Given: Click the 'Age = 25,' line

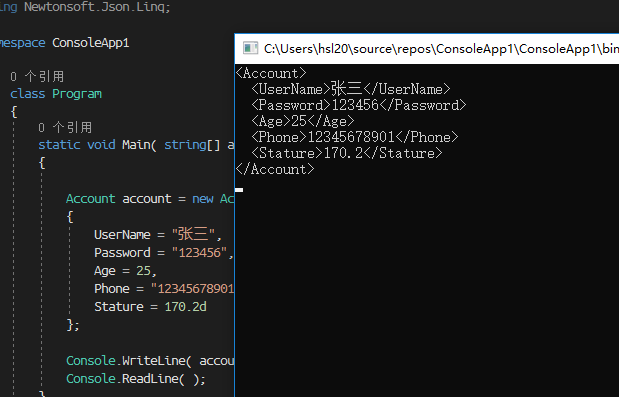Looking at the screenshot, I should (x=126, y=271).
